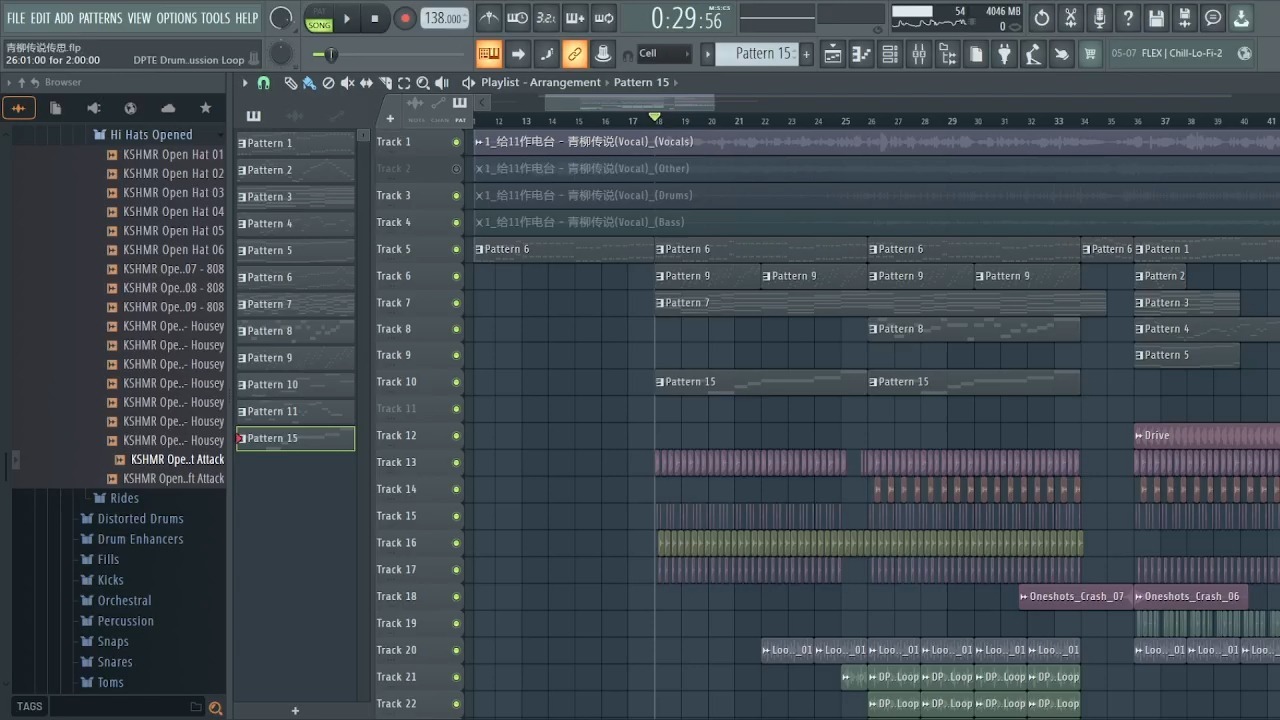Image resolution: width=1280 pixels, height=720 pixels.
Task: Select the Paint brush tool in Playlist
Action: 309,83
